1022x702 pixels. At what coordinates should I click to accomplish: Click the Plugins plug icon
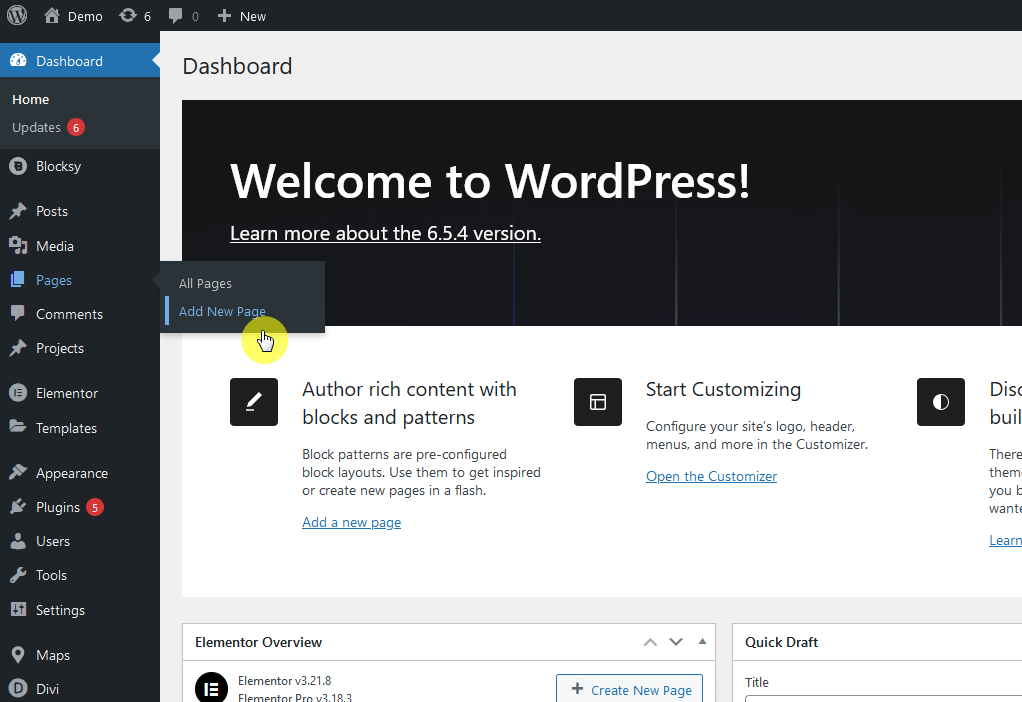[18, 507]
